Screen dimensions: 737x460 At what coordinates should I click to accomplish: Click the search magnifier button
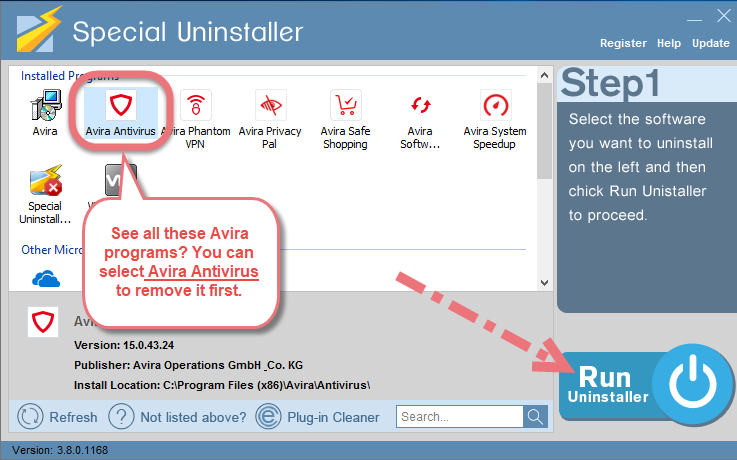pyautogui.click(x=535, y=416)
